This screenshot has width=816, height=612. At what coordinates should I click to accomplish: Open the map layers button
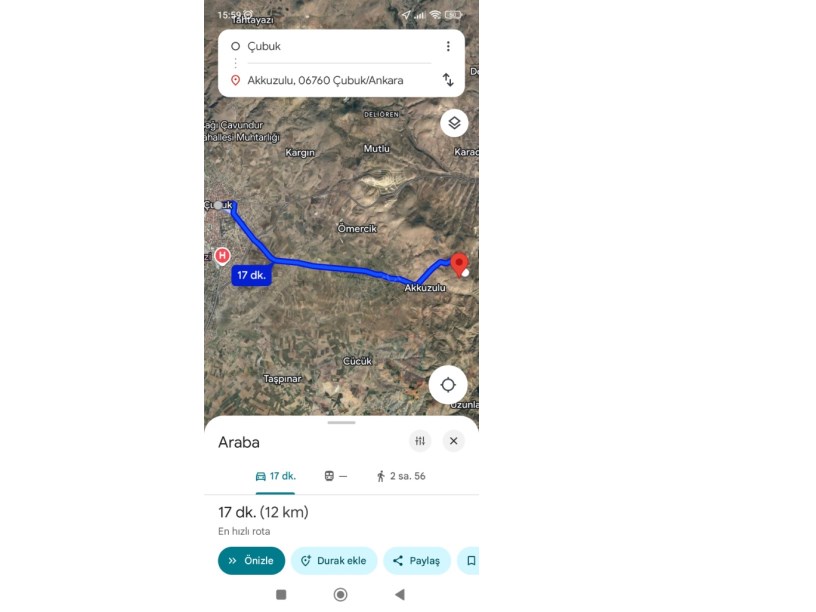coord(454,123)
